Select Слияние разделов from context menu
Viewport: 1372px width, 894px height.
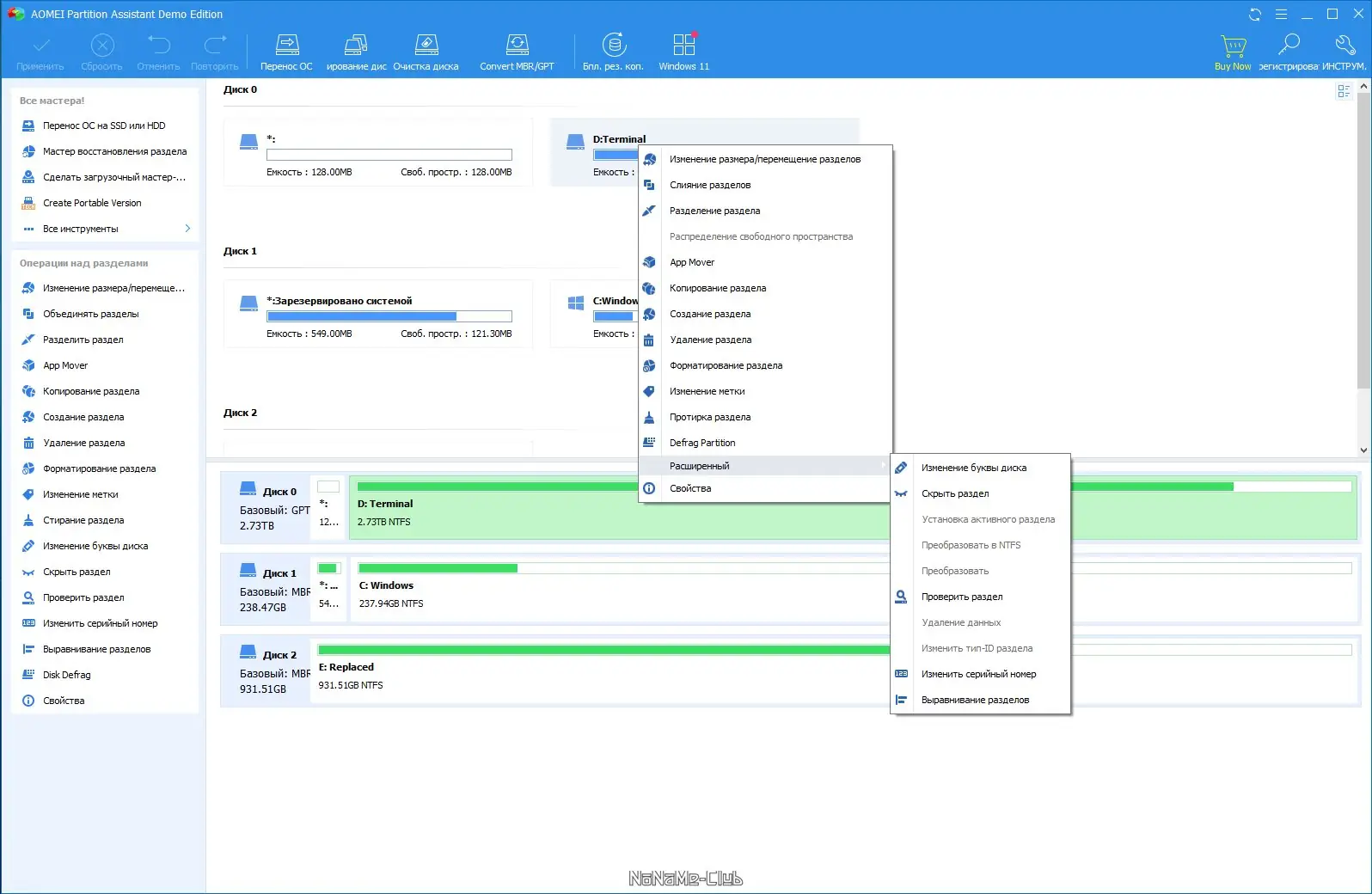coord(765,185)
